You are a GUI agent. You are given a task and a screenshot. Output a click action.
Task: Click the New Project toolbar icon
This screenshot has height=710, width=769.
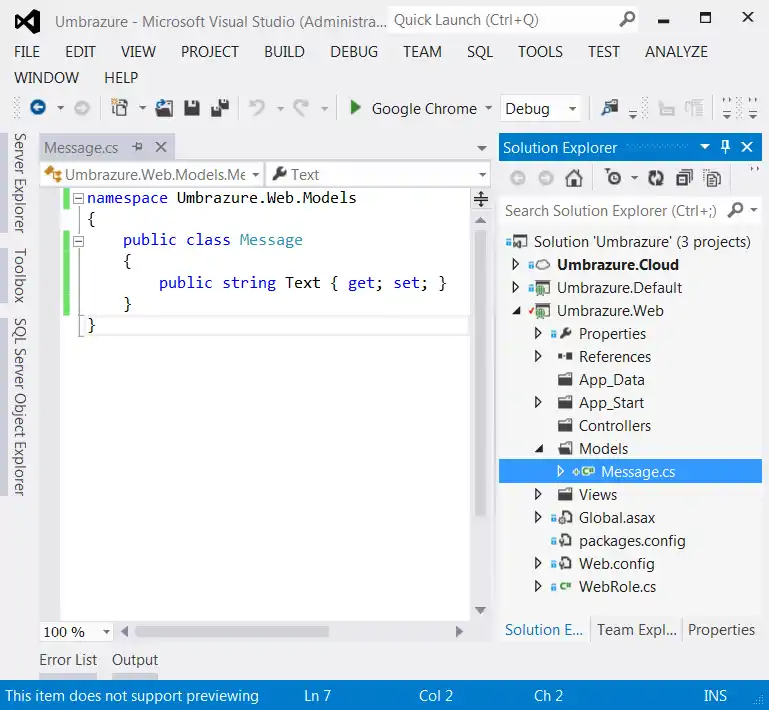click(119, 107)
